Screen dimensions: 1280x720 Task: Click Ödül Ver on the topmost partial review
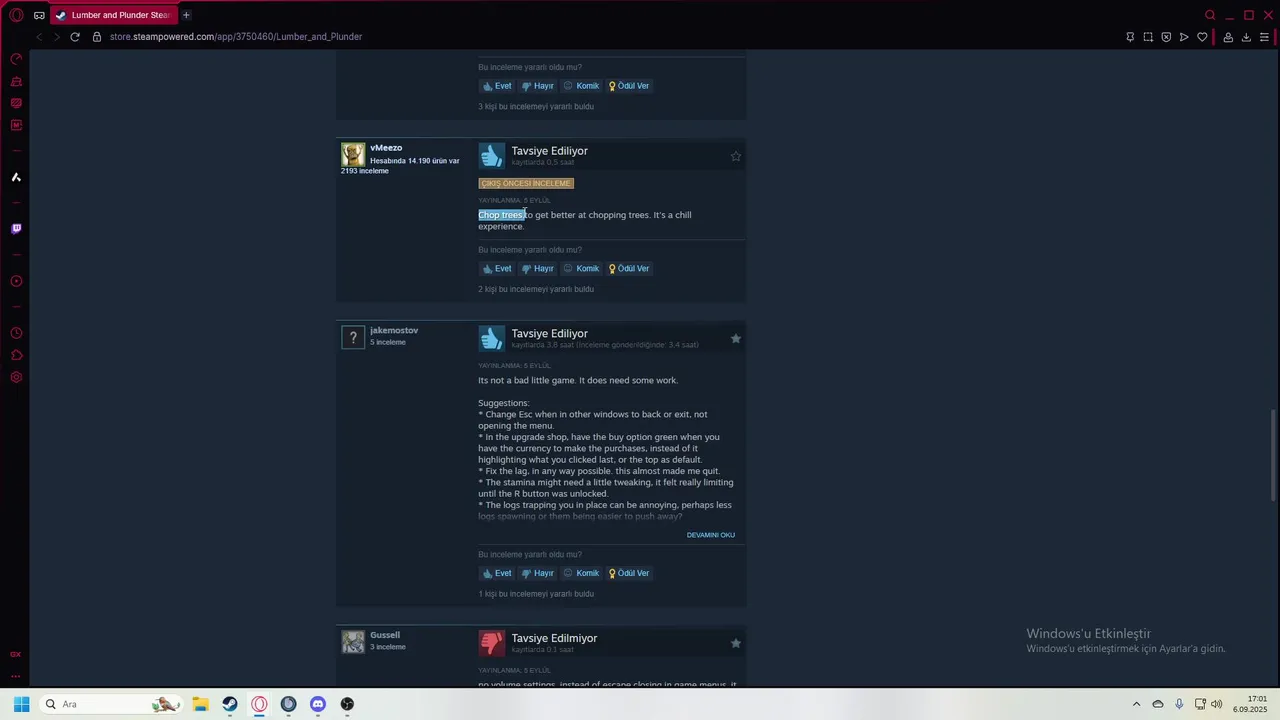point(629,86)
